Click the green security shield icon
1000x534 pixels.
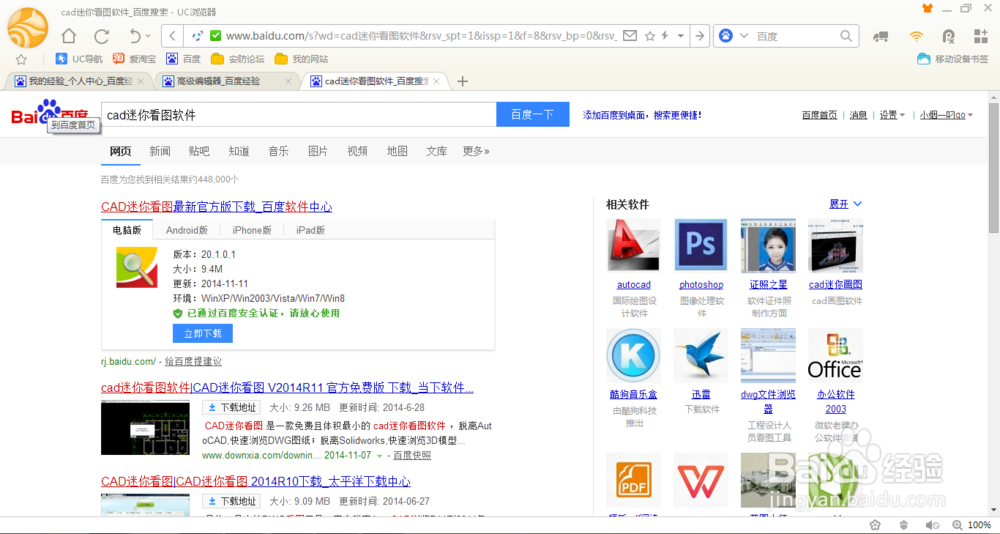[x=216, y=36]
